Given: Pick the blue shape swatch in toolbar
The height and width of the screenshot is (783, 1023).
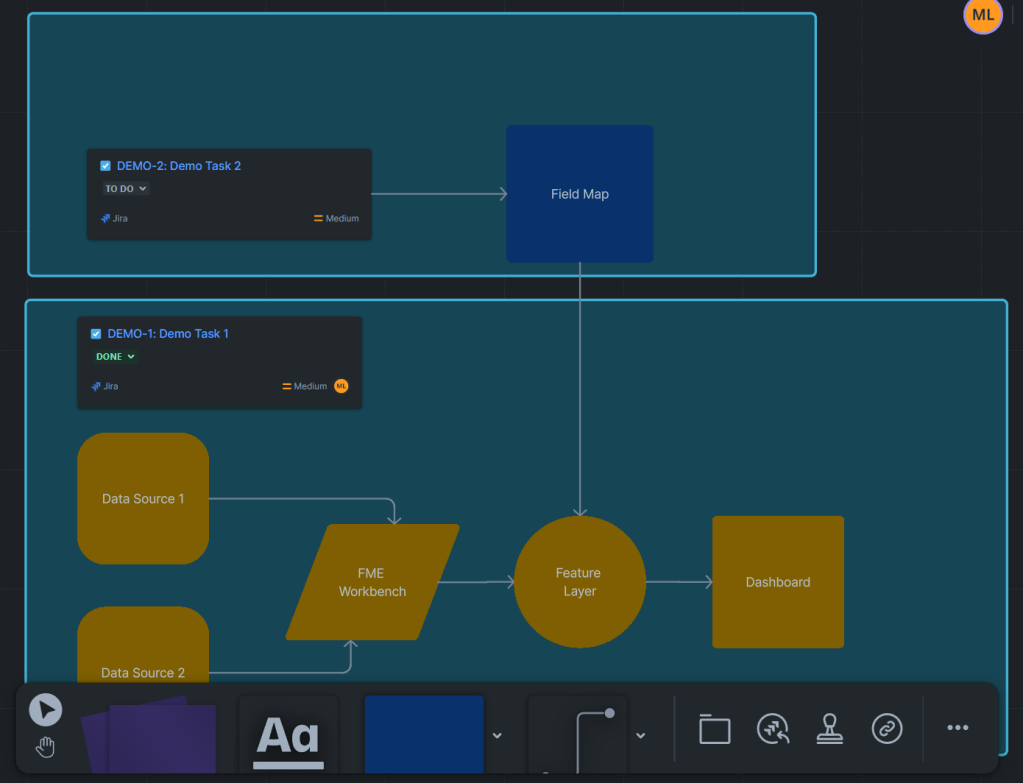Looking at the screenshot, I should (x=424, y=734).
